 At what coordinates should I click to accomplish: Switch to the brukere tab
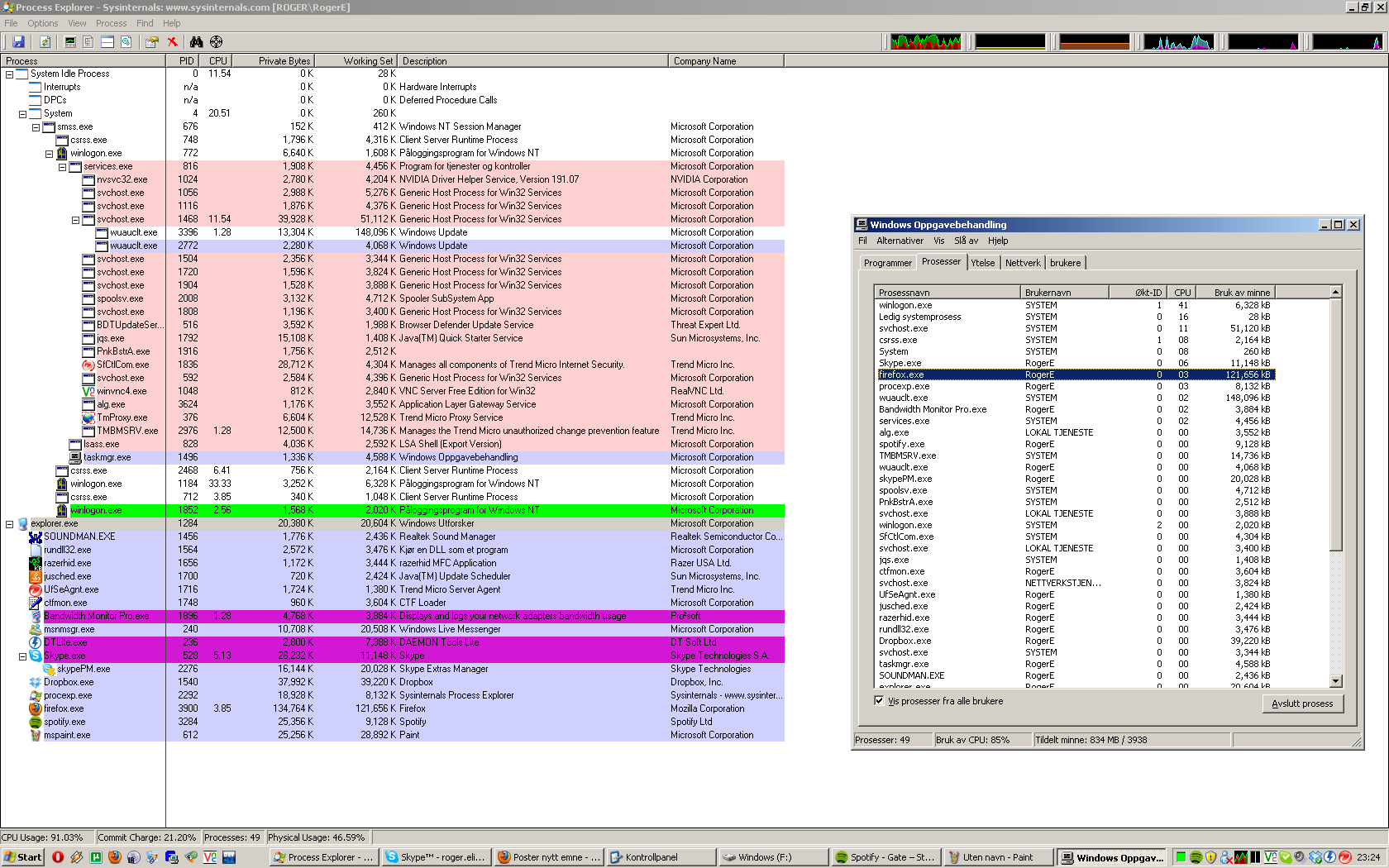[1065, 263]
